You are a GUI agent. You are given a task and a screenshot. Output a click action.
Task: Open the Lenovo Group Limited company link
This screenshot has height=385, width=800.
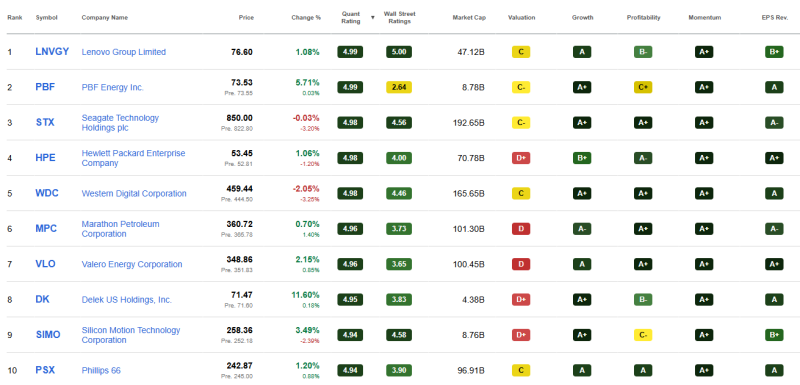(x=123, y=52)
